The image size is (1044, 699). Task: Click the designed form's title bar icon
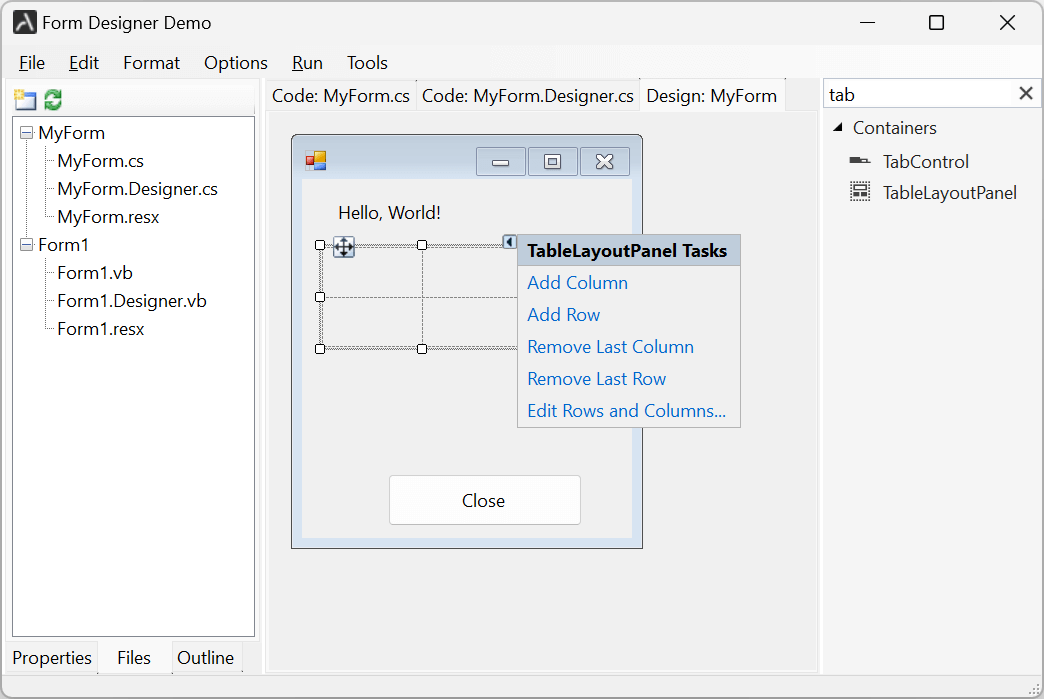[x=316, y=160]
